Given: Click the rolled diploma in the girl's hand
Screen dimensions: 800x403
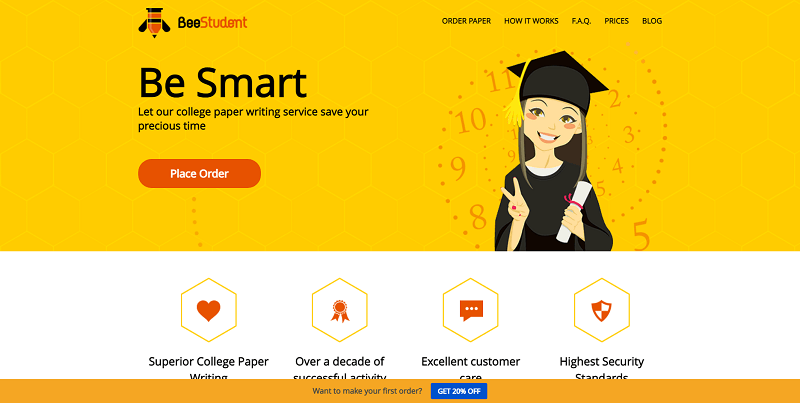Looking at the screenshot, I should click(x=572, y=212).
